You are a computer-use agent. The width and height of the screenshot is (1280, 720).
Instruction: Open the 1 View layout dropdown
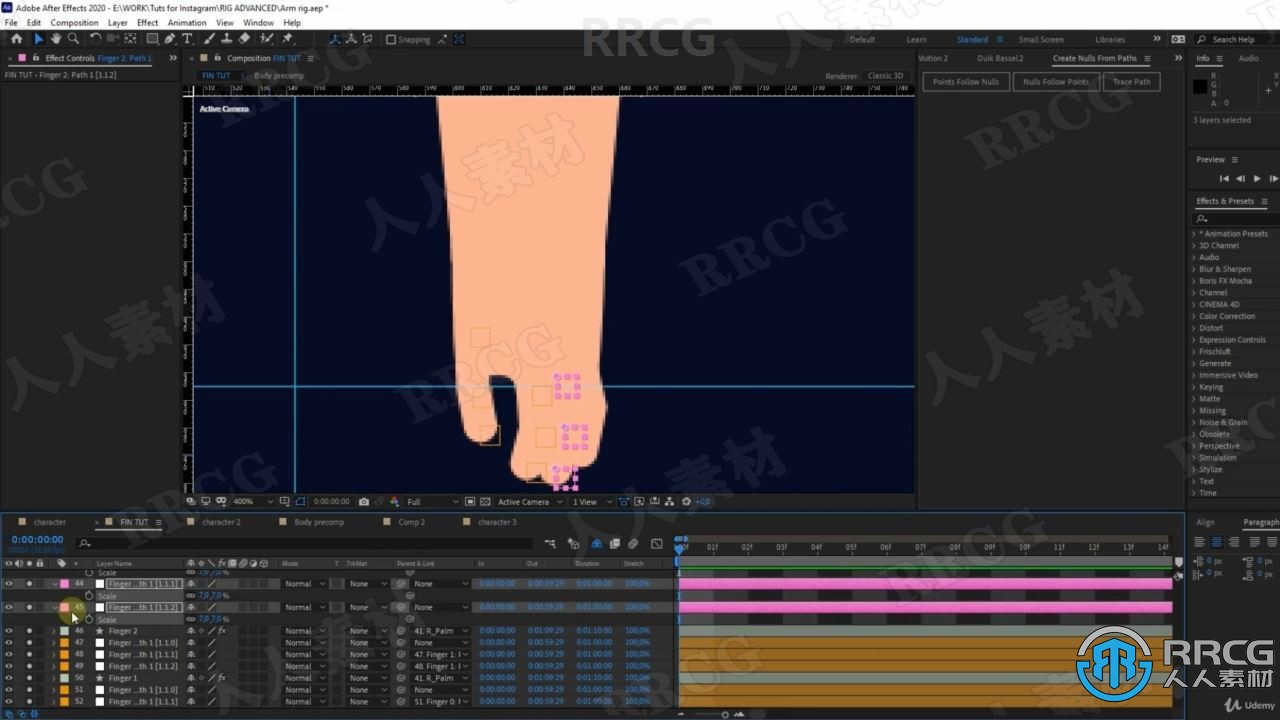point(590,502)
